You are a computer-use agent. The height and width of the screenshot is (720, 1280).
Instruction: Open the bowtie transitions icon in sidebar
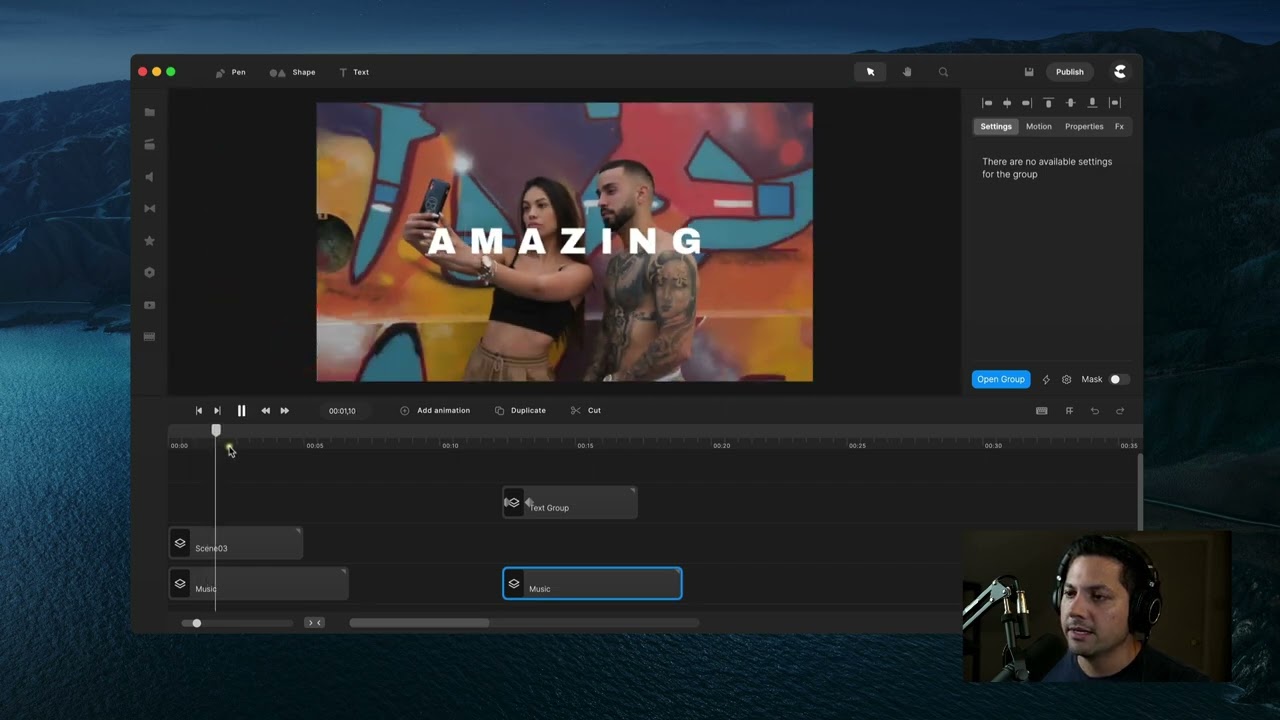coord(150,208)
